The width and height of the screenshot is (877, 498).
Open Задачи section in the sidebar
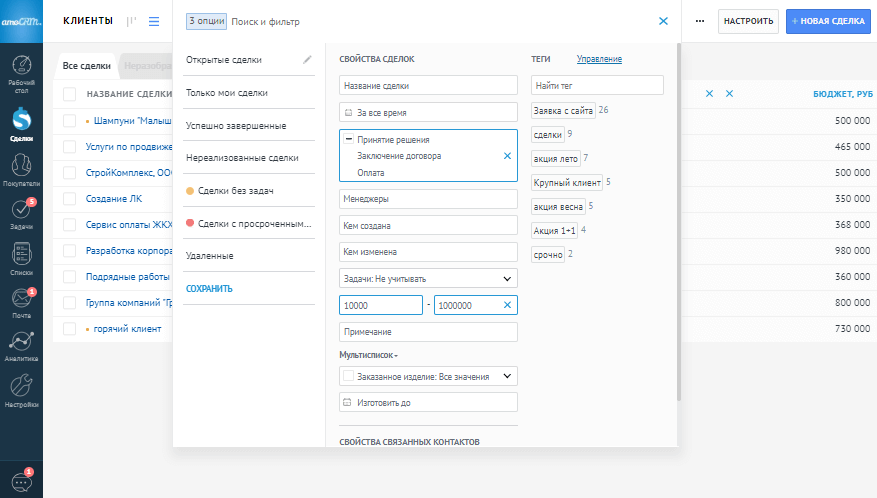pyautogui.click(x=20, y=213)
